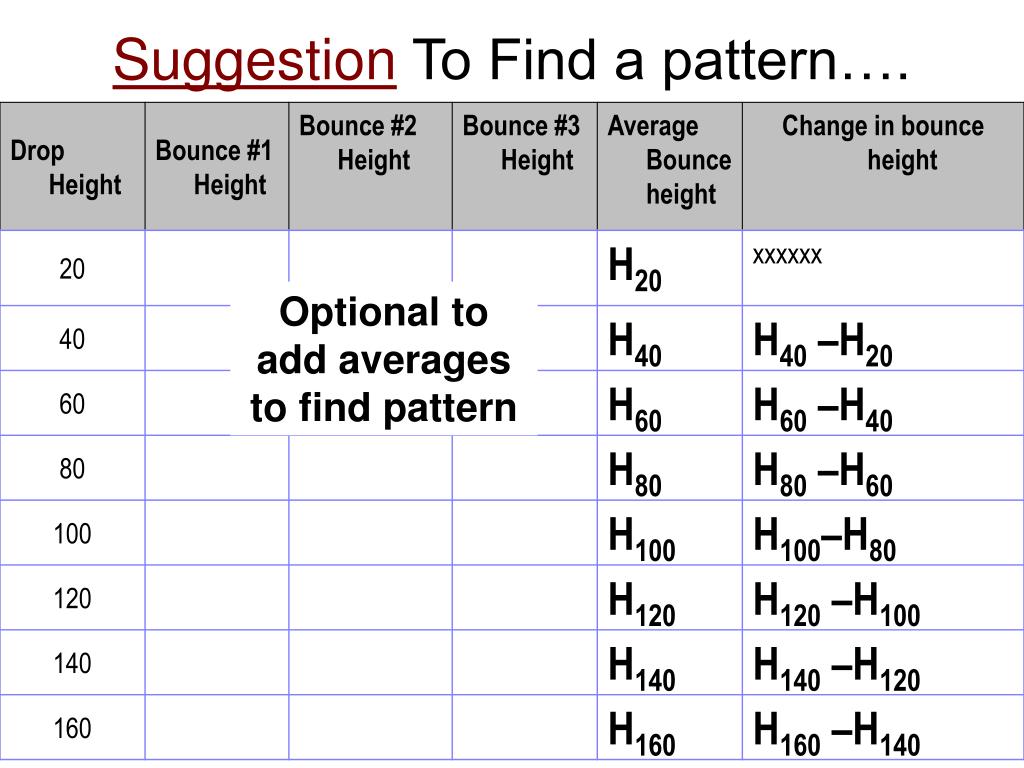
Task: Select the H40 average cell
Action: point(670,338)
